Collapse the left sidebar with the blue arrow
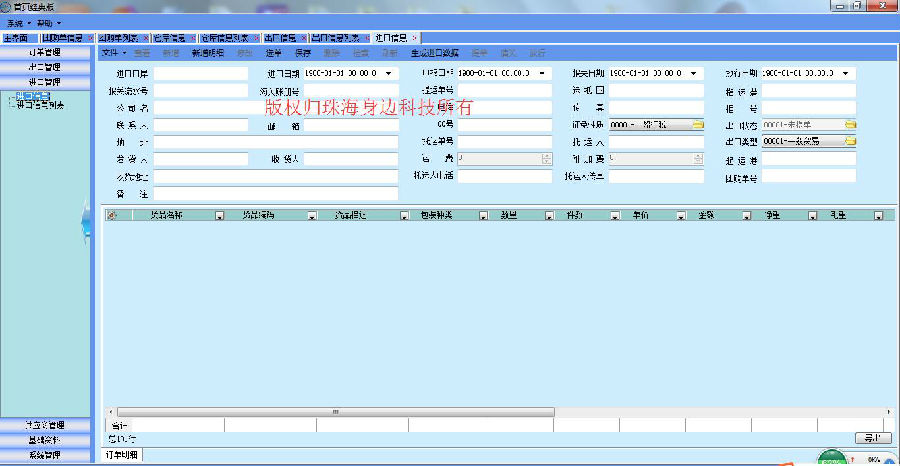The width and height of the screenshot is (900, 466). coord(86,223)
